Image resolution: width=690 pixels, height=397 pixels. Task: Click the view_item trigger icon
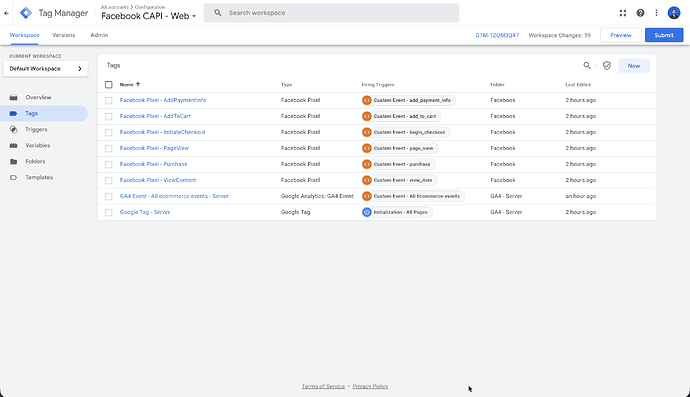click(x=367, y=180)
